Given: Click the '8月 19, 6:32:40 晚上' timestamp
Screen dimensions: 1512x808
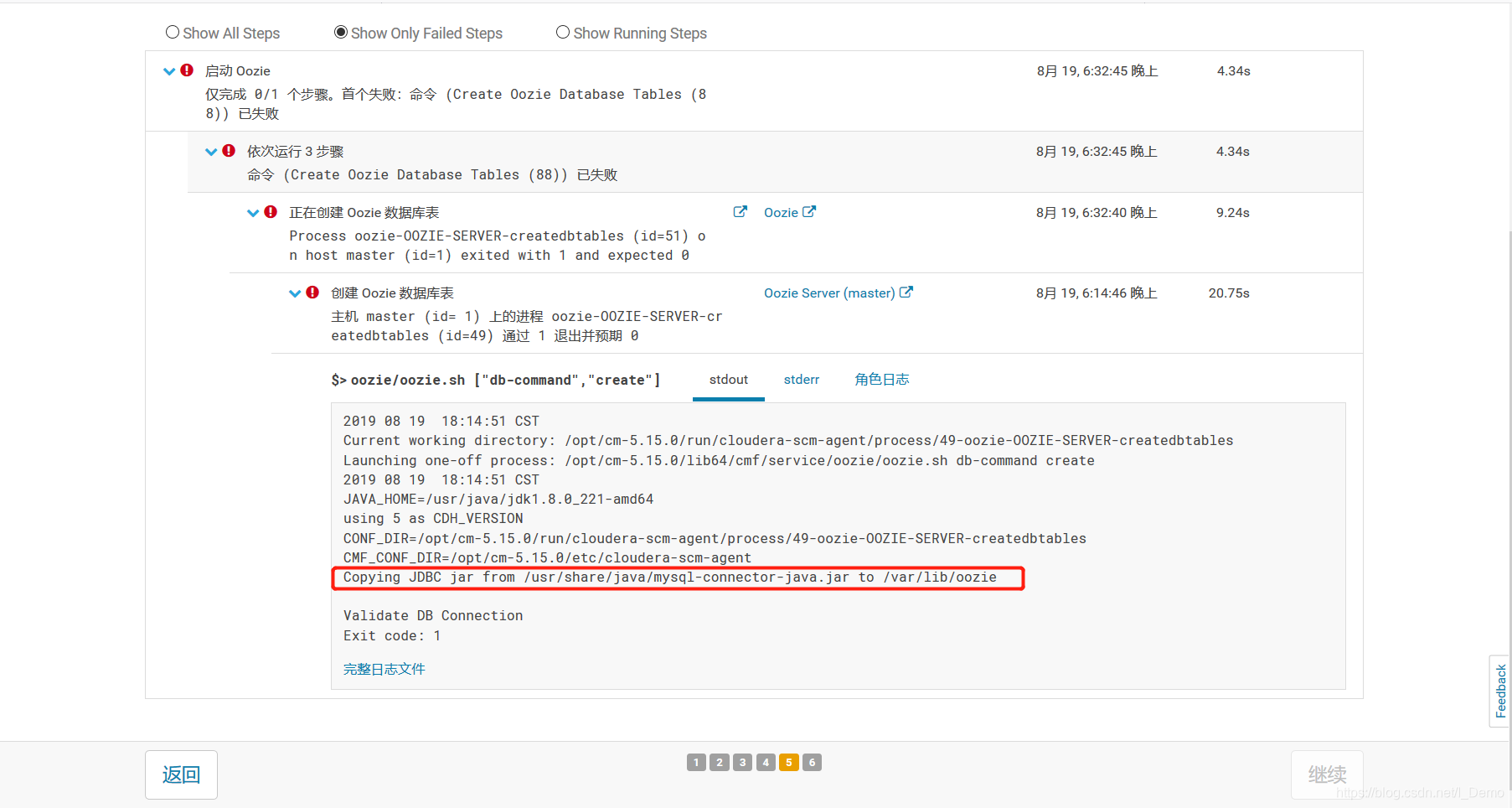Looking at the screenshot, I should 1097,213.
